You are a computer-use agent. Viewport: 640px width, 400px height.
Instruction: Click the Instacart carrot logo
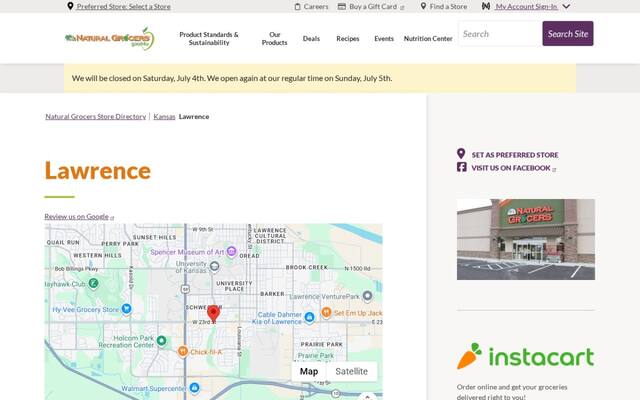[526, 356]
